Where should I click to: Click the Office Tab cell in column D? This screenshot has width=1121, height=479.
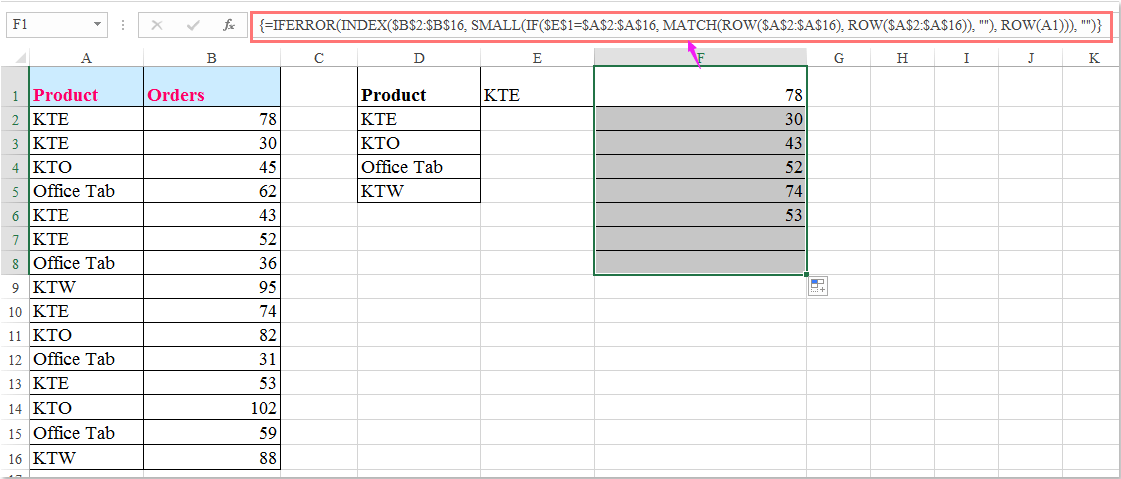tap(418, 167)
